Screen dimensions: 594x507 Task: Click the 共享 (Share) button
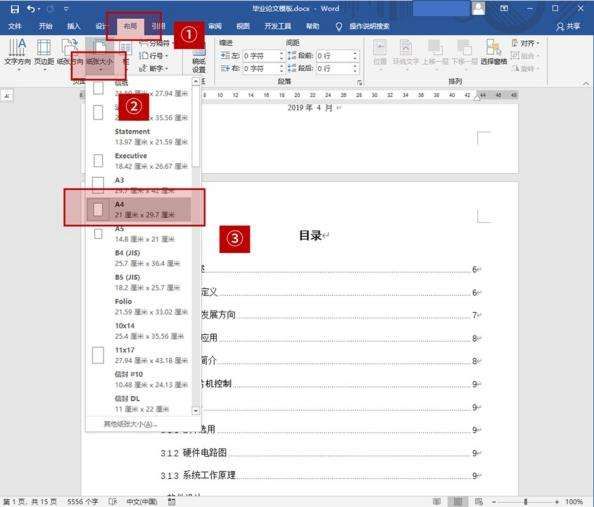tap(568, 26)
